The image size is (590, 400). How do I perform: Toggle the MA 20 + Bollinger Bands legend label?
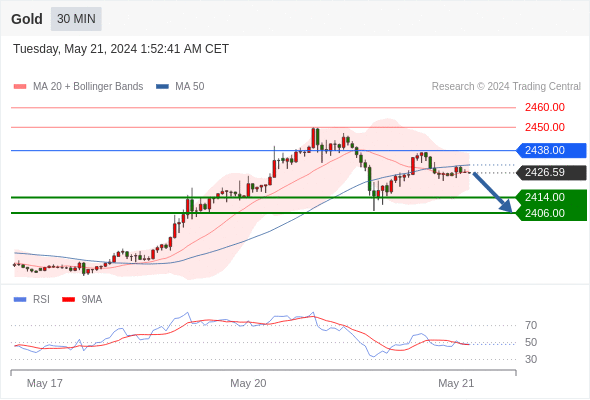pos(88,87)
